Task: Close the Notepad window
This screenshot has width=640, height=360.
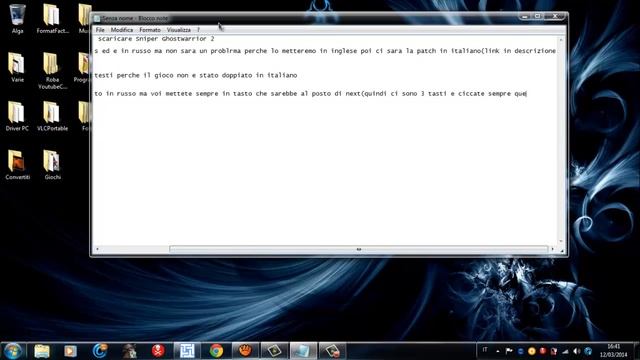Action: [555, 16]
